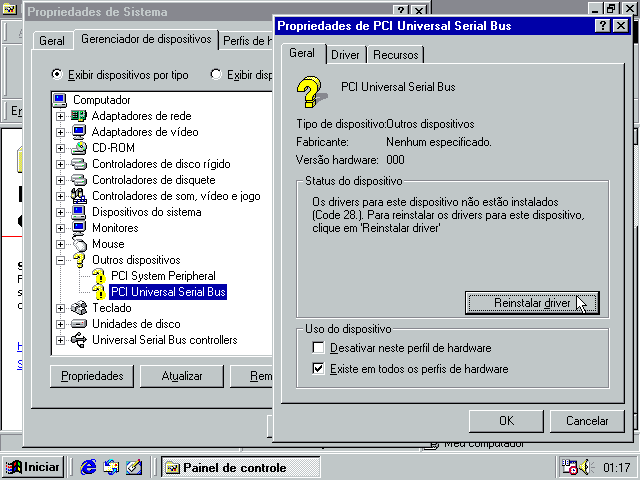This screenshot has width=640, height=480.
Task: Expand the Adaptadores de vídeo node
Action: [60, 132]
